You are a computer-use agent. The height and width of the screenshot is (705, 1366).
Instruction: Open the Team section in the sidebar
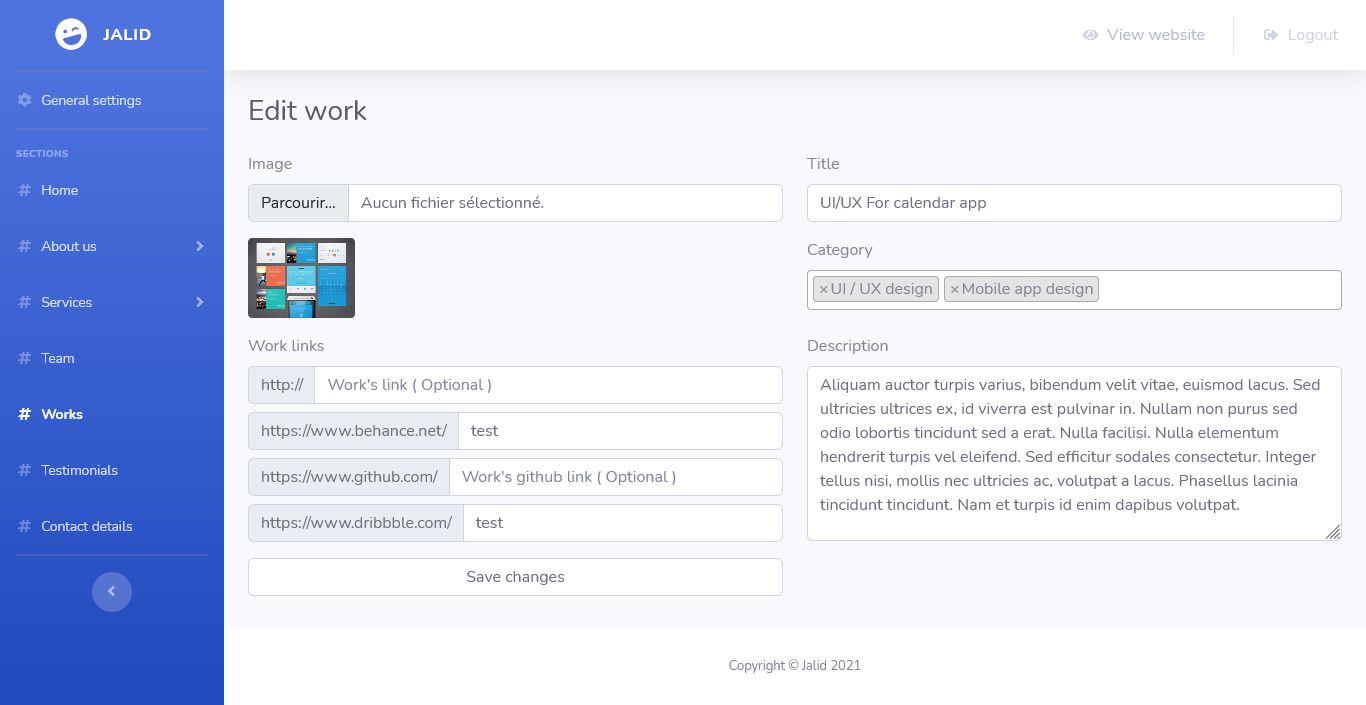tap(58, 358)
